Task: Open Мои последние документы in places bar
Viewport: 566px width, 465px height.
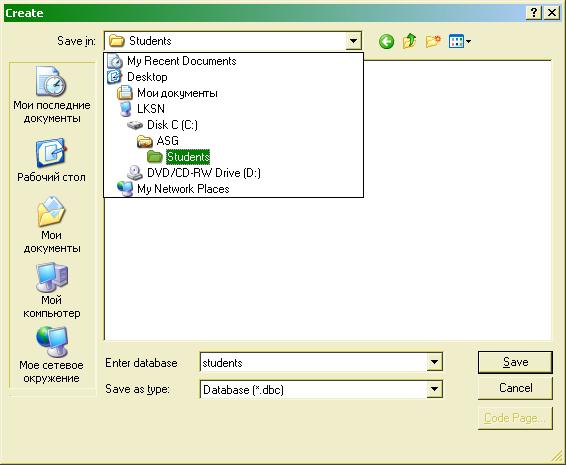Action: 51,95
